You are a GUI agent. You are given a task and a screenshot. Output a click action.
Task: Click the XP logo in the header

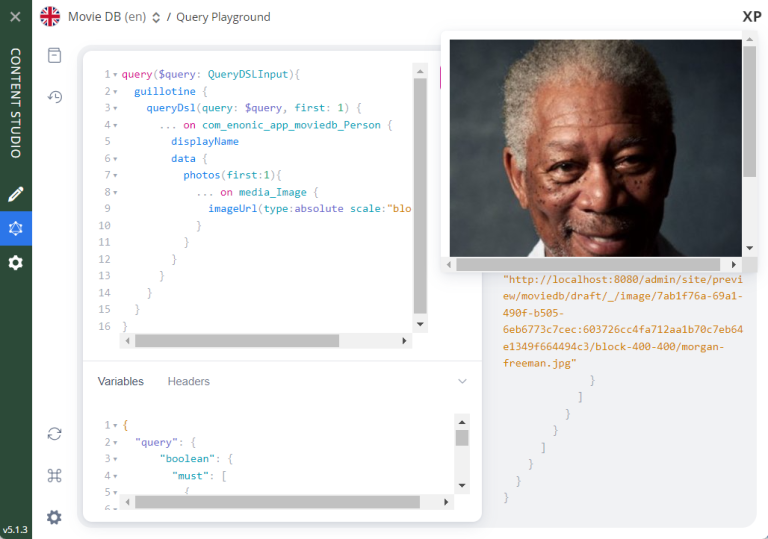pos(751,17)
